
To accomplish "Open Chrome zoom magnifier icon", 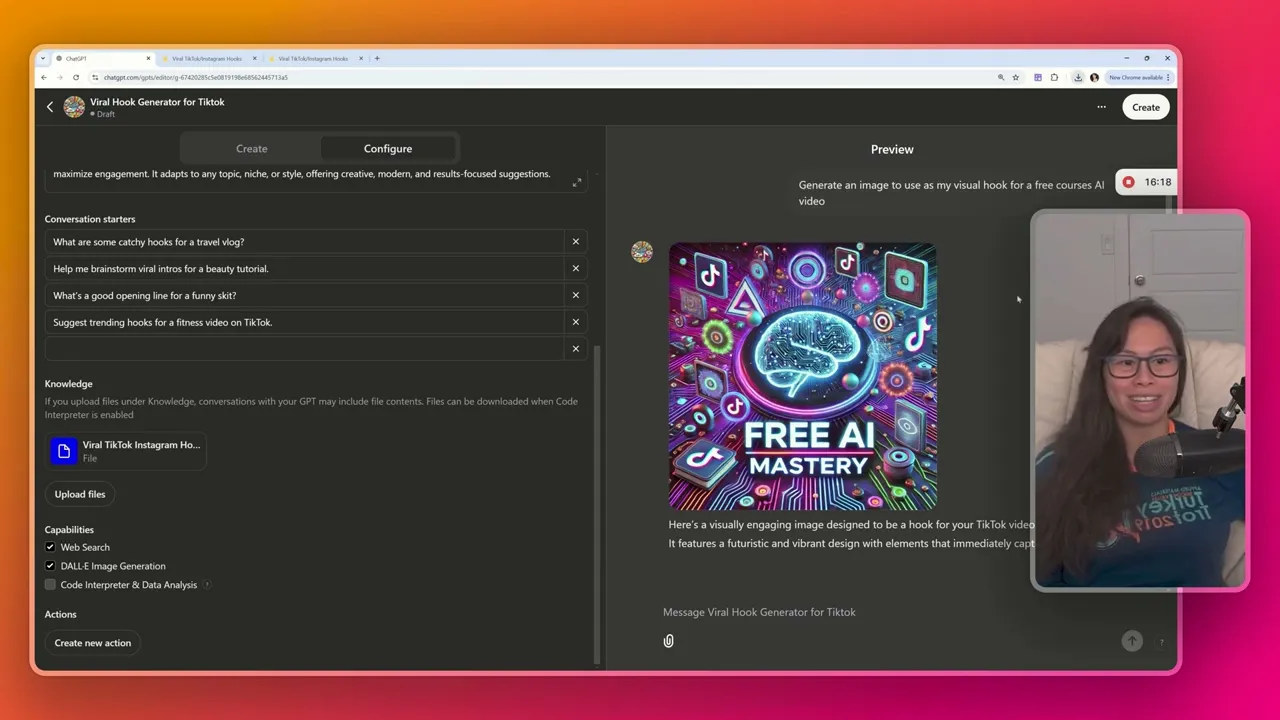I will [1000, 77].
